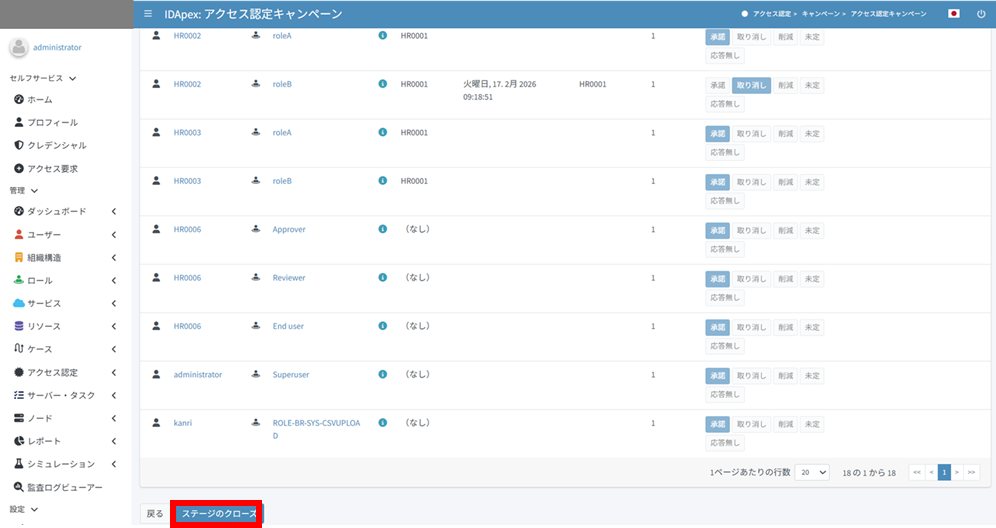Select 削減 for administrator Superuser row

(786, 376)
